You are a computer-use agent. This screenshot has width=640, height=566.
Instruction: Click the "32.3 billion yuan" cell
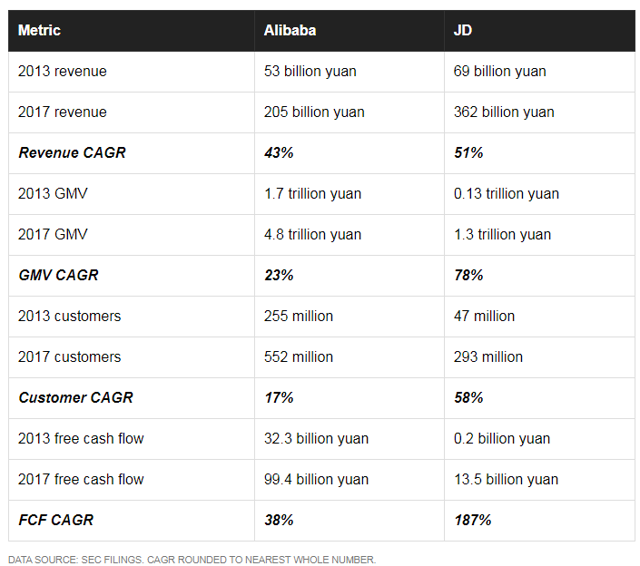coord(316,438)
